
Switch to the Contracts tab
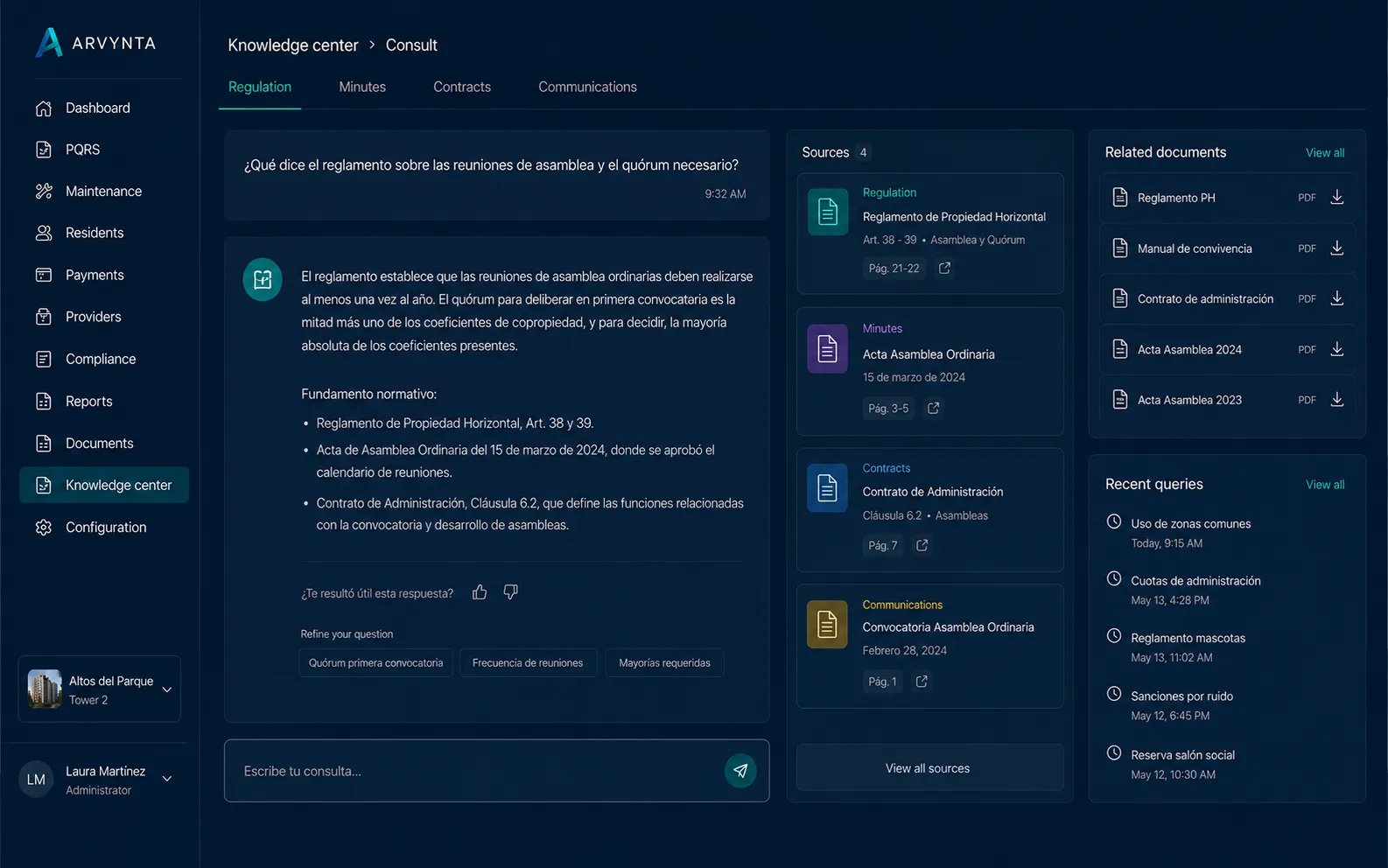click(x=462, y=87)
